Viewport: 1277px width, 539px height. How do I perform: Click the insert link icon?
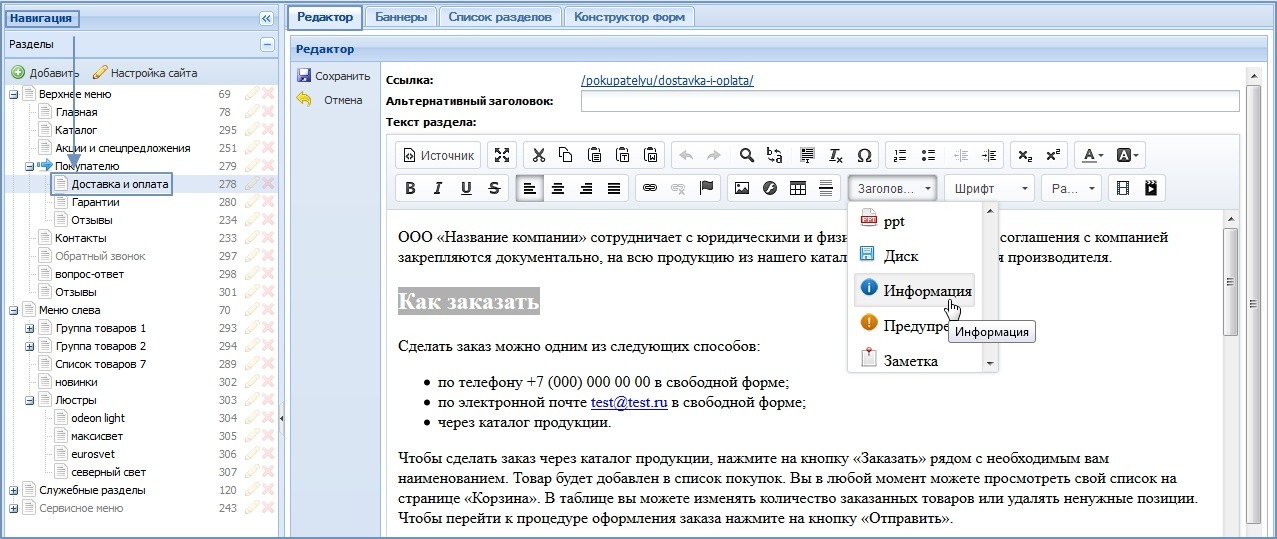click(x=650, y=188)
